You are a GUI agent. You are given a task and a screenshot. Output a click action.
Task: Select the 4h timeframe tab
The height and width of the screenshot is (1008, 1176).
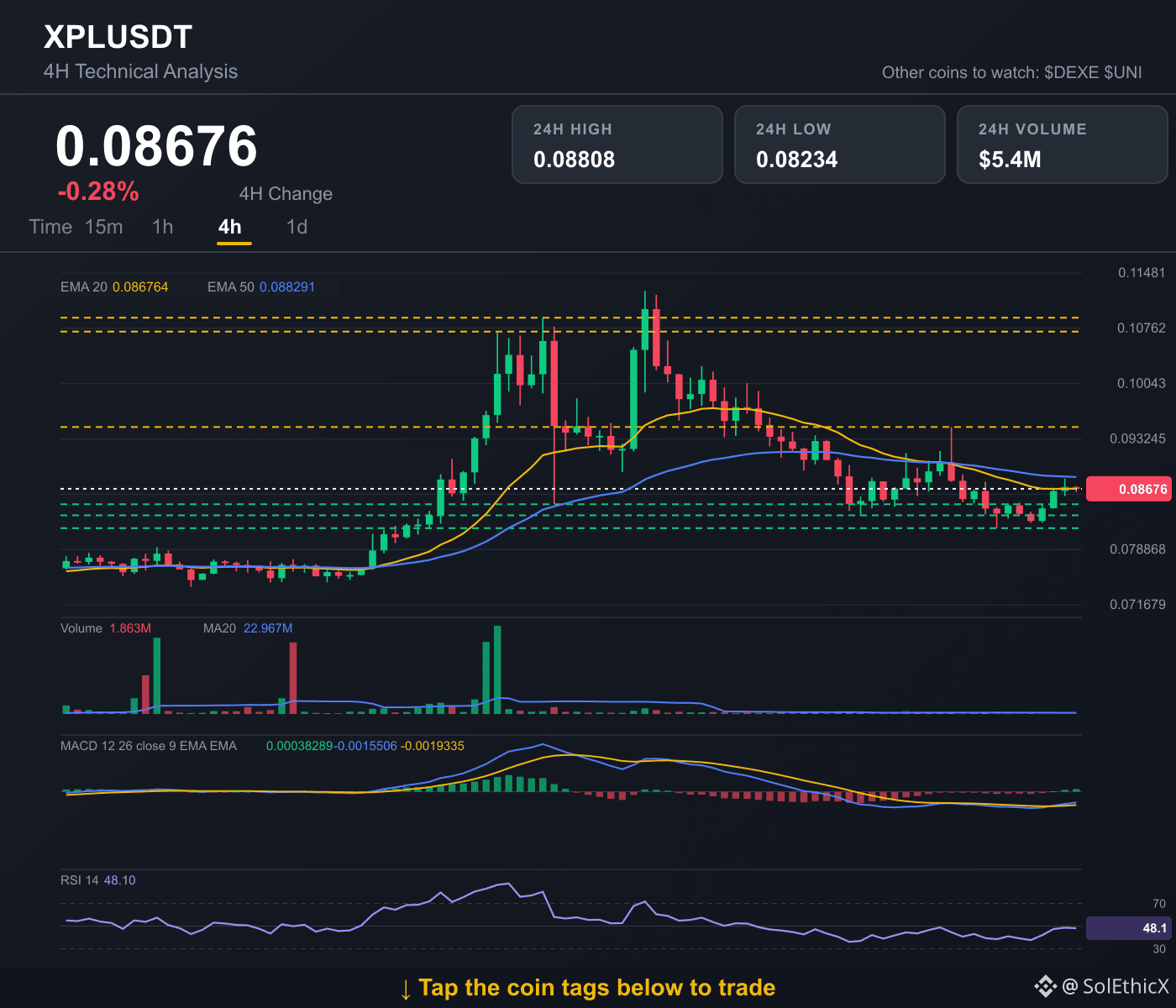(x=230, y=227)
